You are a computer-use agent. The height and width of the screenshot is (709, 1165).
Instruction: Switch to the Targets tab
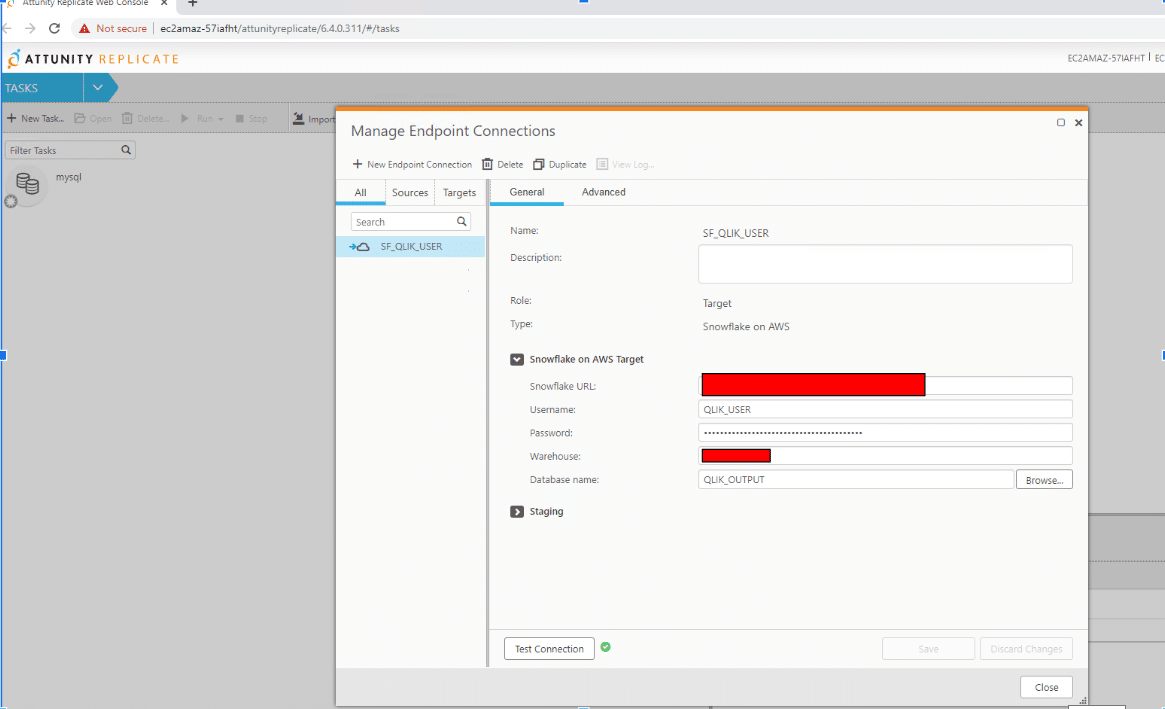pos(459,192)
